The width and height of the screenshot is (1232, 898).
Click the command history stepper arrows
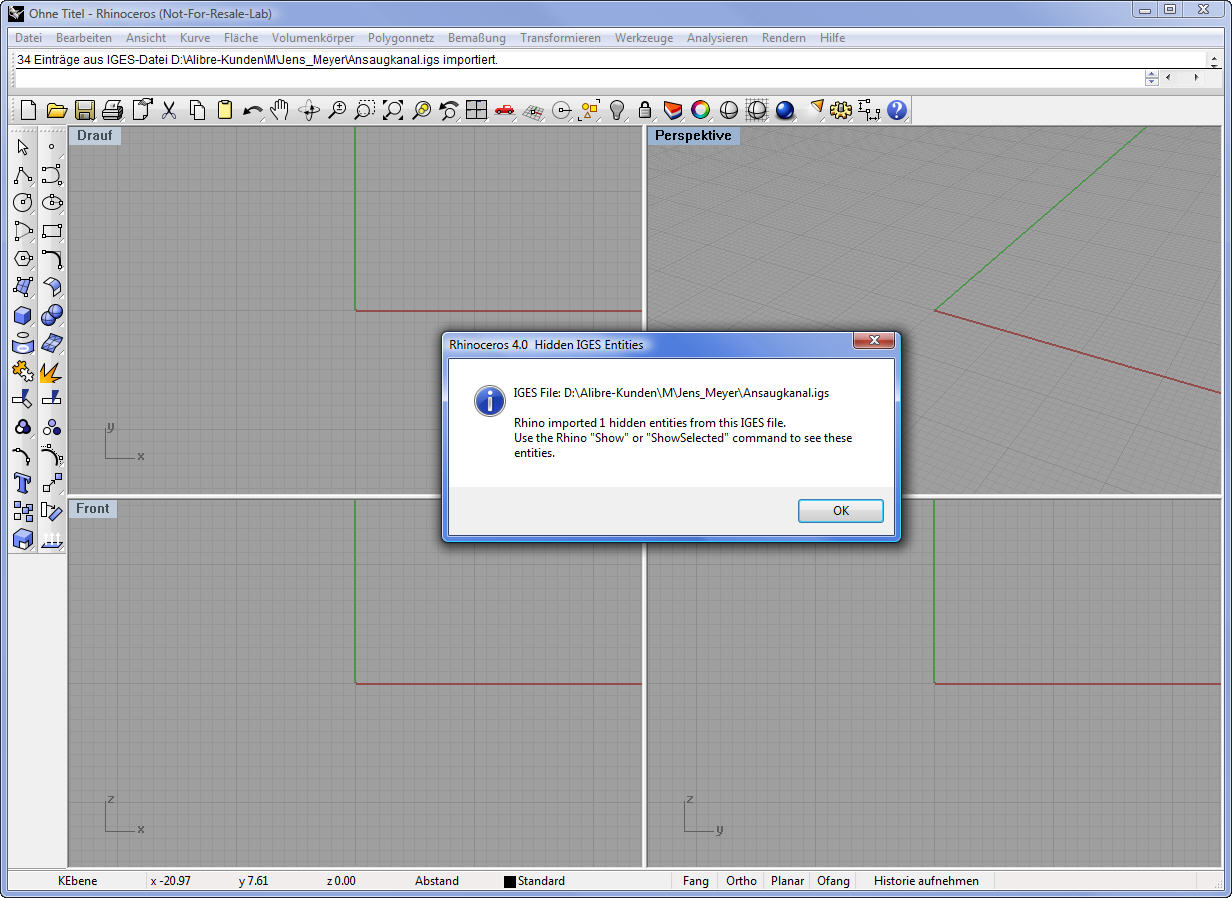1151,78
